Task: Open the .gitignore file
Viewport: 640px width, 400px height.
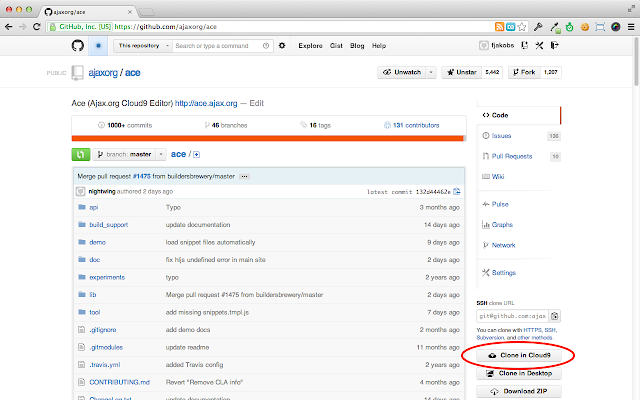Action: (103, 330)
